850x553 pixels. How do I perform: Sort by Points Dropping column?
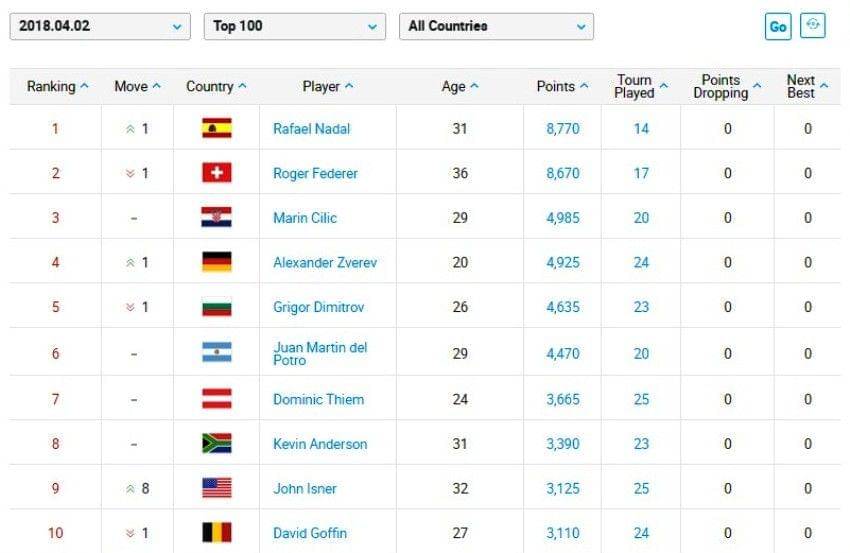coord(727,87)
